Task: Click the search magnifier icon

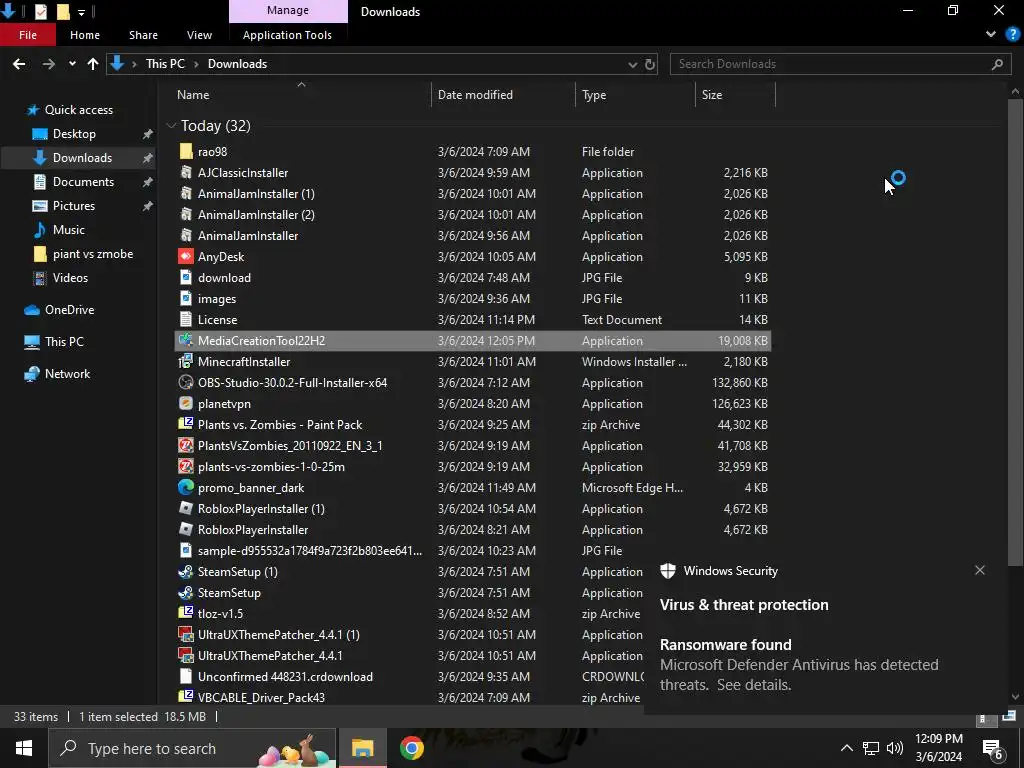Action: coord(997,64)
